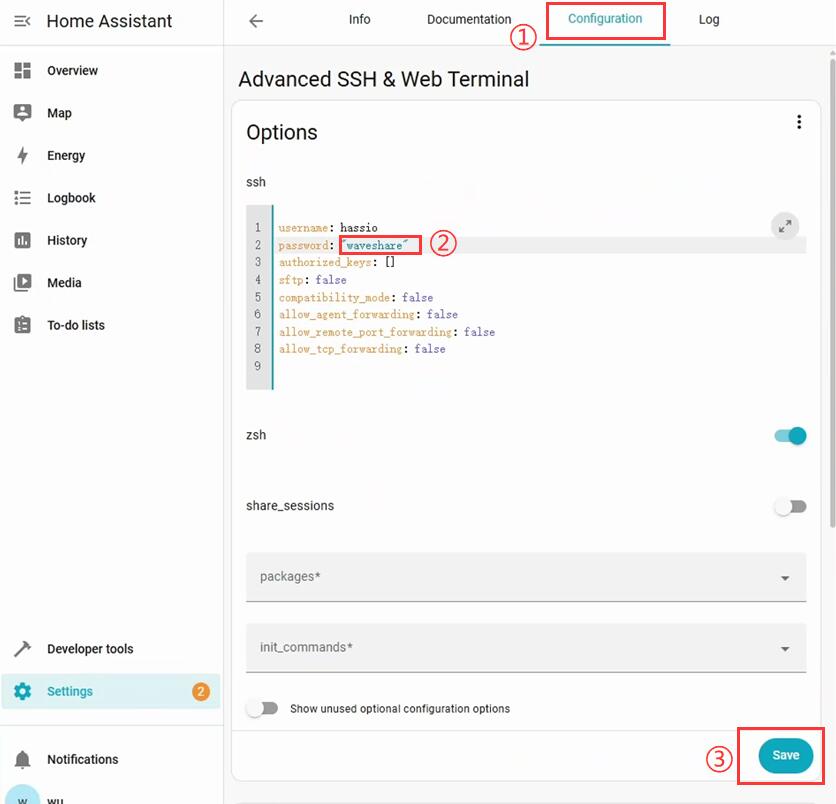Expand the packages dropdown
836x804 pixels.
pos(785,578)
